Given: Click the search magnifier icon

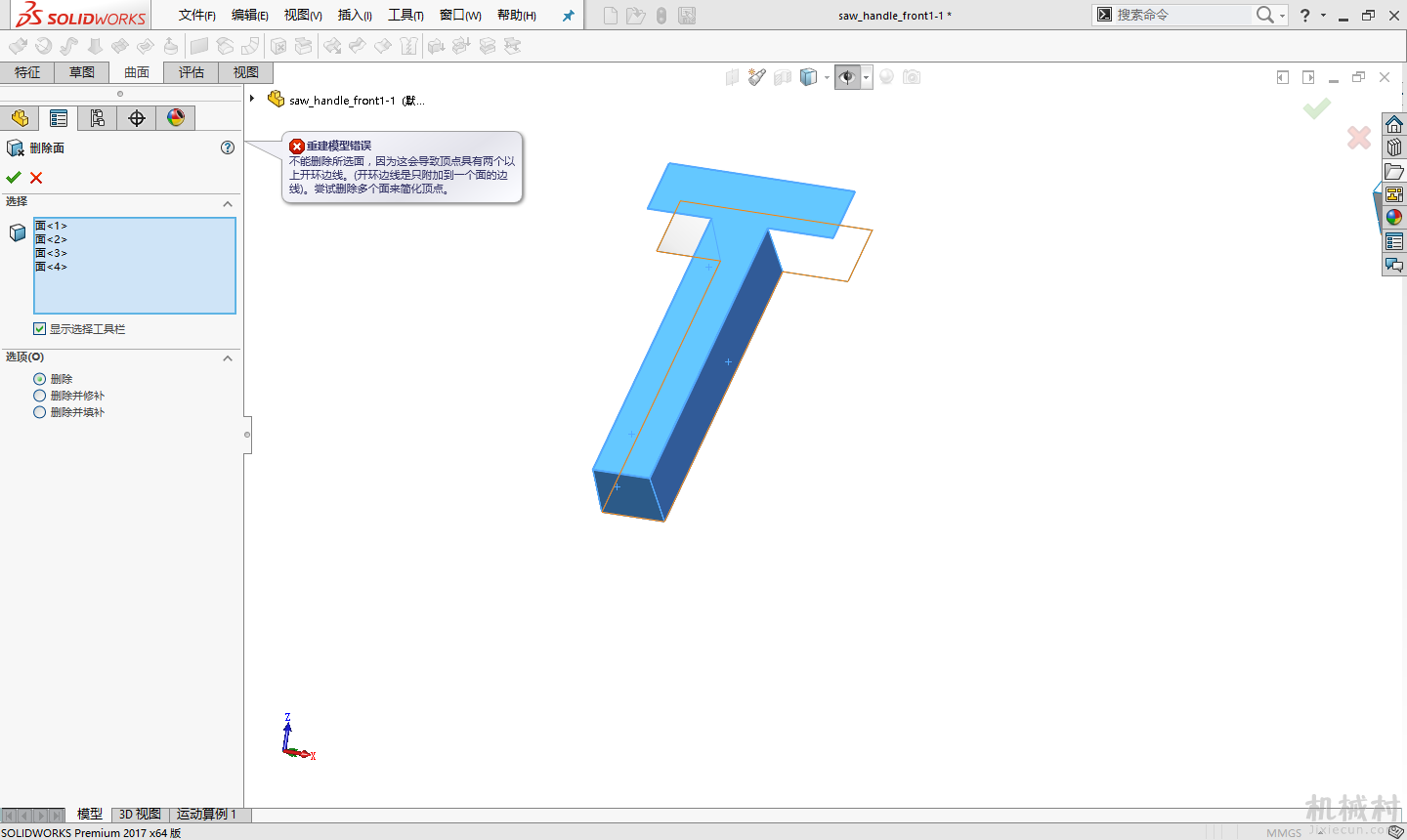Looking at the screenshot, I should tap(1265, 15).
